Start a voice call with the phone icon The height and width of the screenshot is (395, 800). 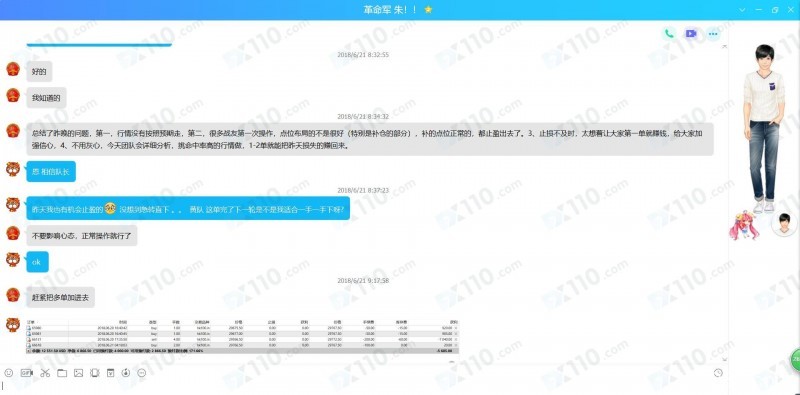coord(669,34)
